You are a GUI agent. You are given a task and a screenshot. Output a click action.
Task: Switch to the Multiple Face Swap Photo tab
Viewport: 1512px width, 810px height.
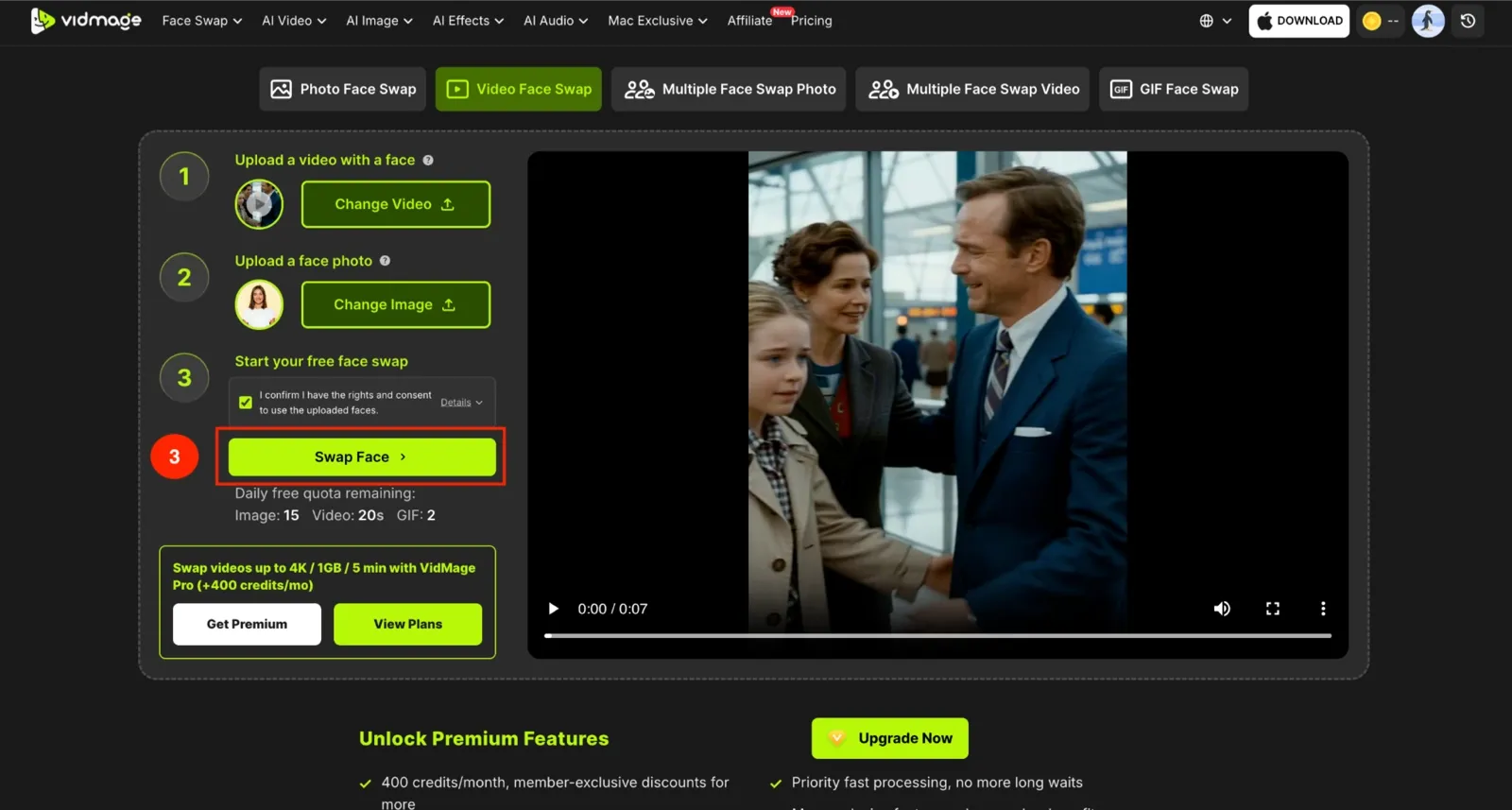(729, 89)
